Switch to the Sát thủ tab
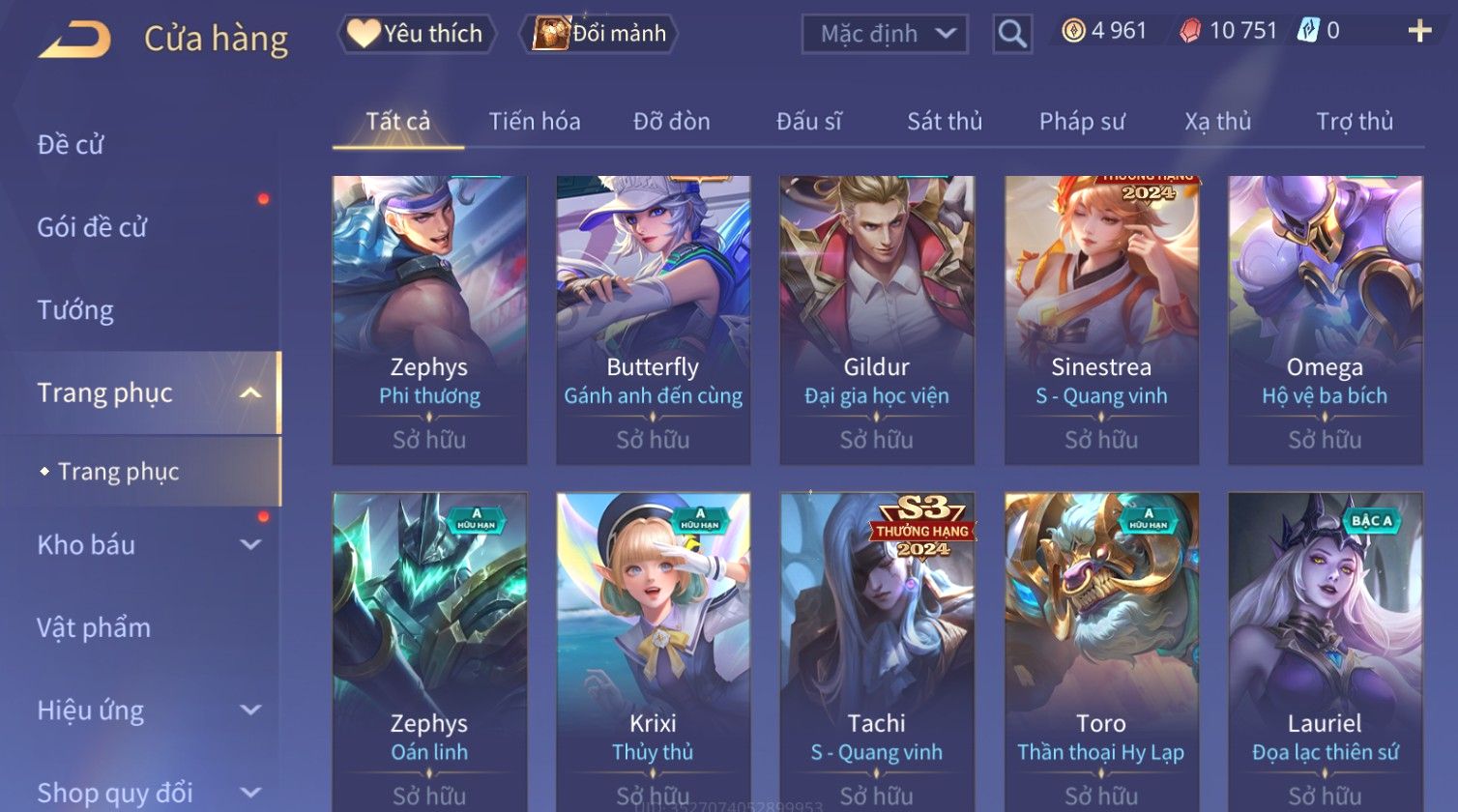 pos(944,121)
